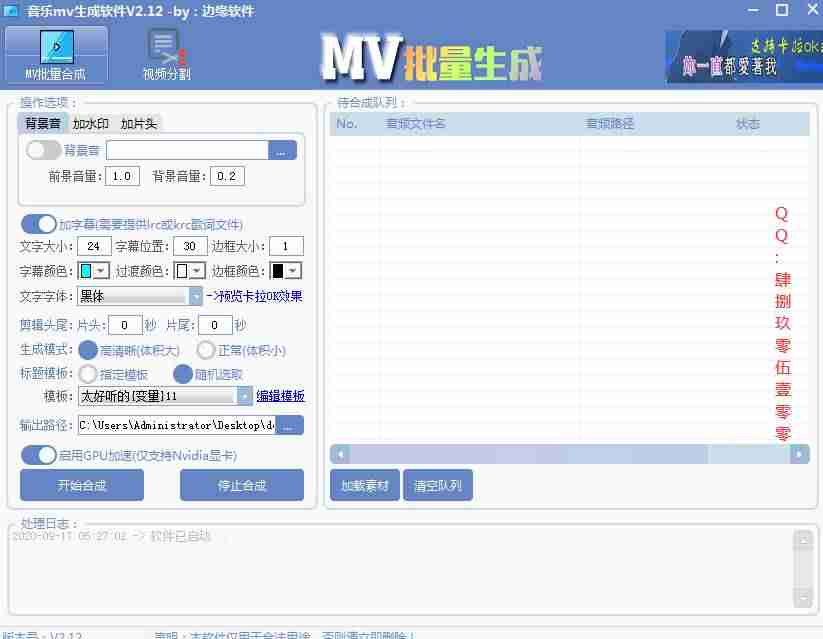Browse for the output path folder
The width and height of the screenshot is (823, 639).
click(x=289, y=425)
